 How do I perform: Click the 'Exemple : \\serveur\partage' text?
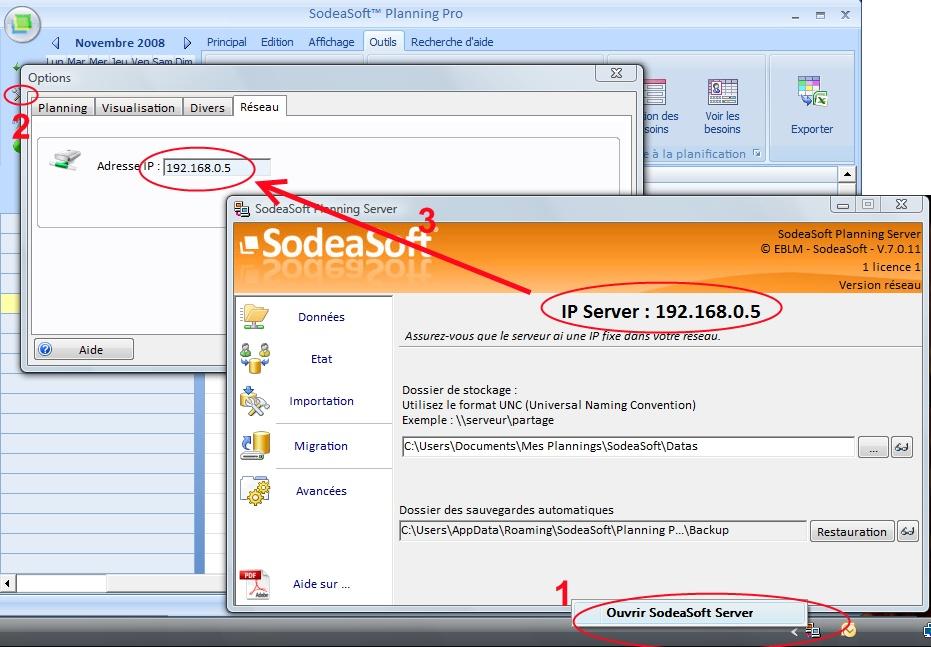tap(477, 420)
